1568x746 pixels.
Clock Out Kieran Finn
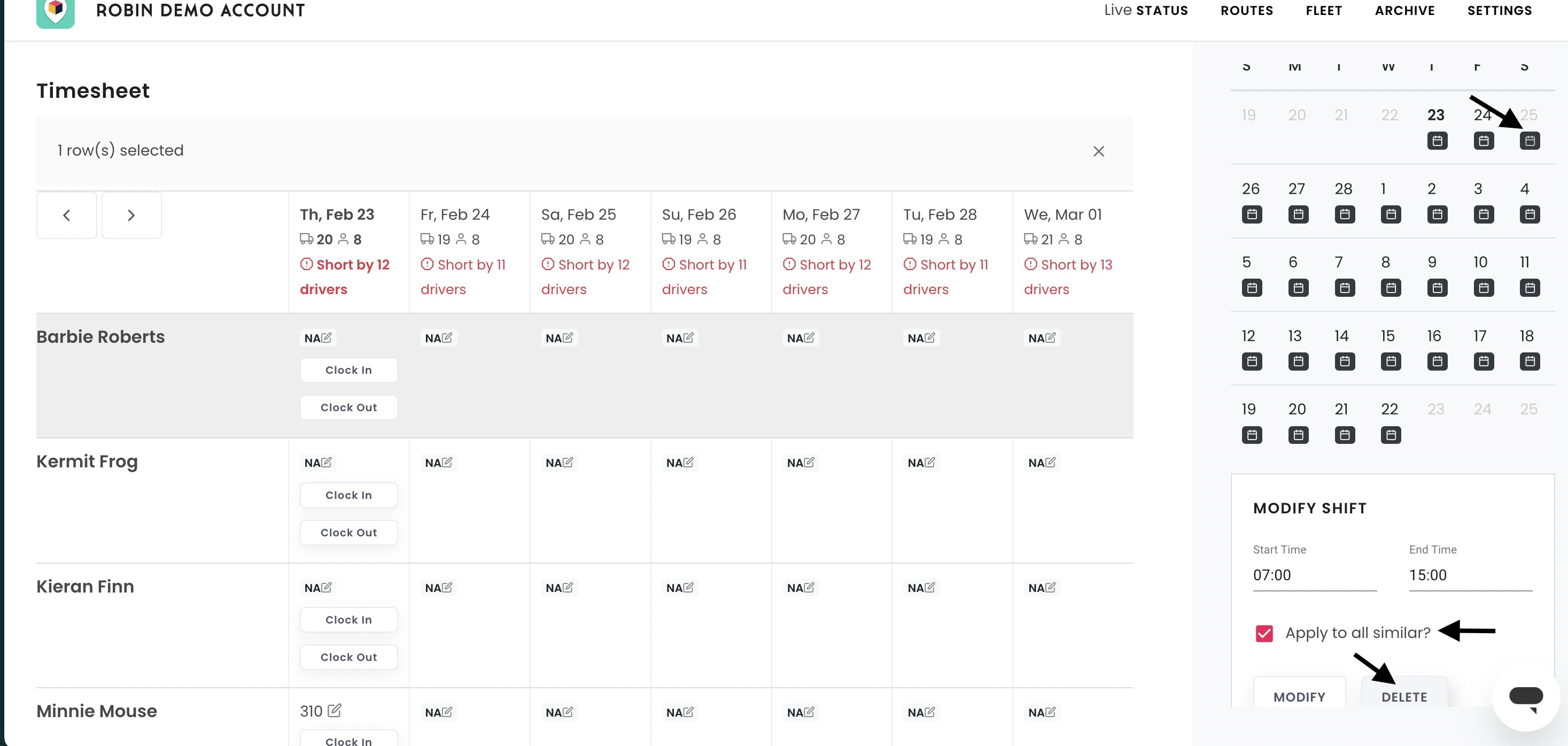click(x=349, y=657)
